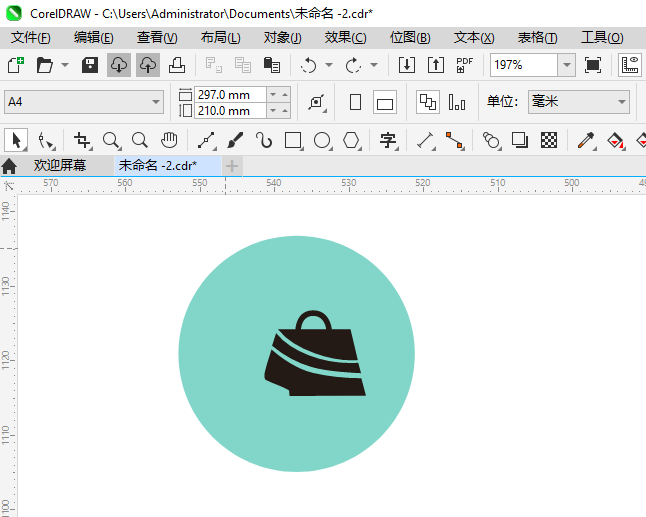Select the Blend tool icon

coord(491,140)
